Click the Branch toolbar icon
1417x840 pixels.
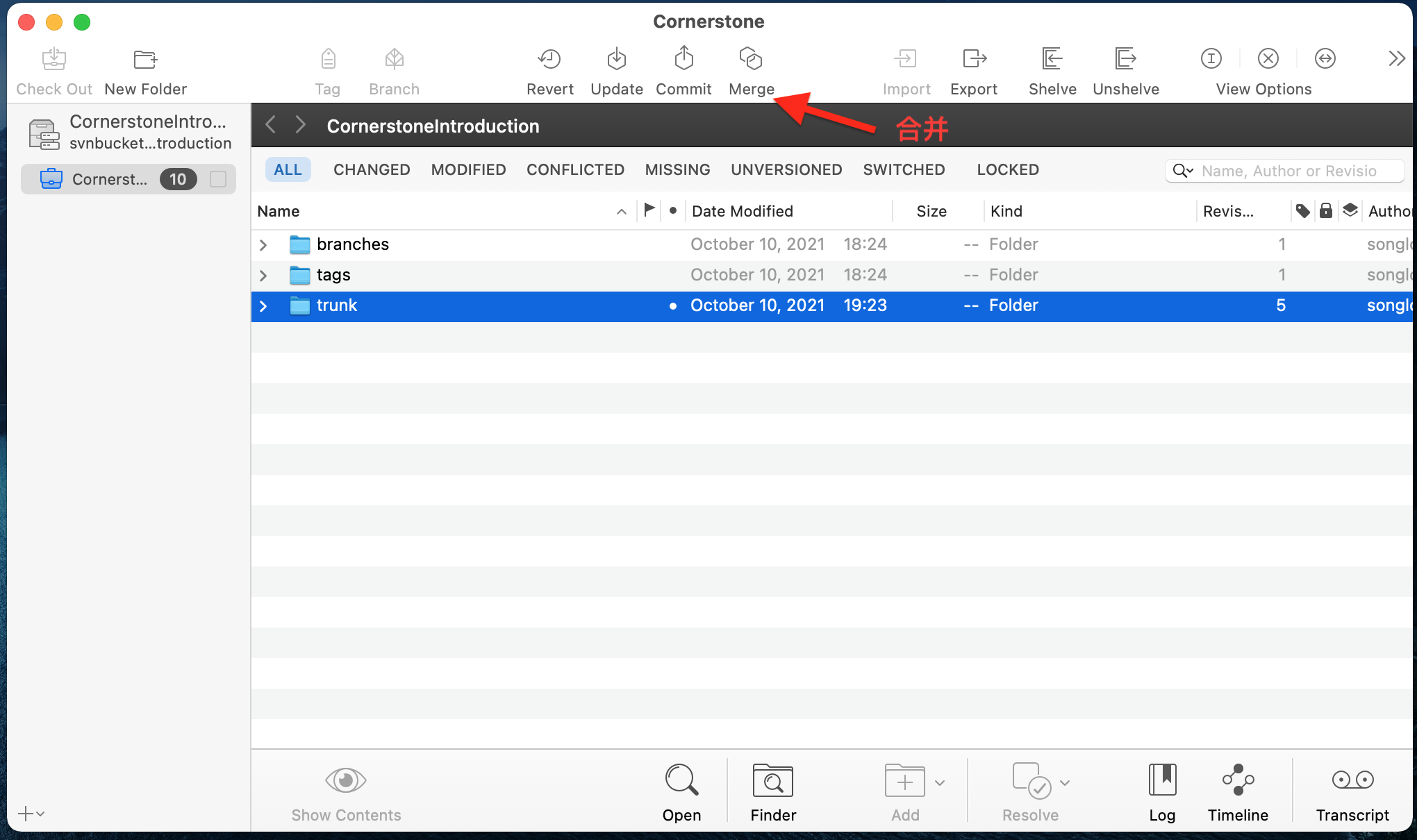[395, 60]
